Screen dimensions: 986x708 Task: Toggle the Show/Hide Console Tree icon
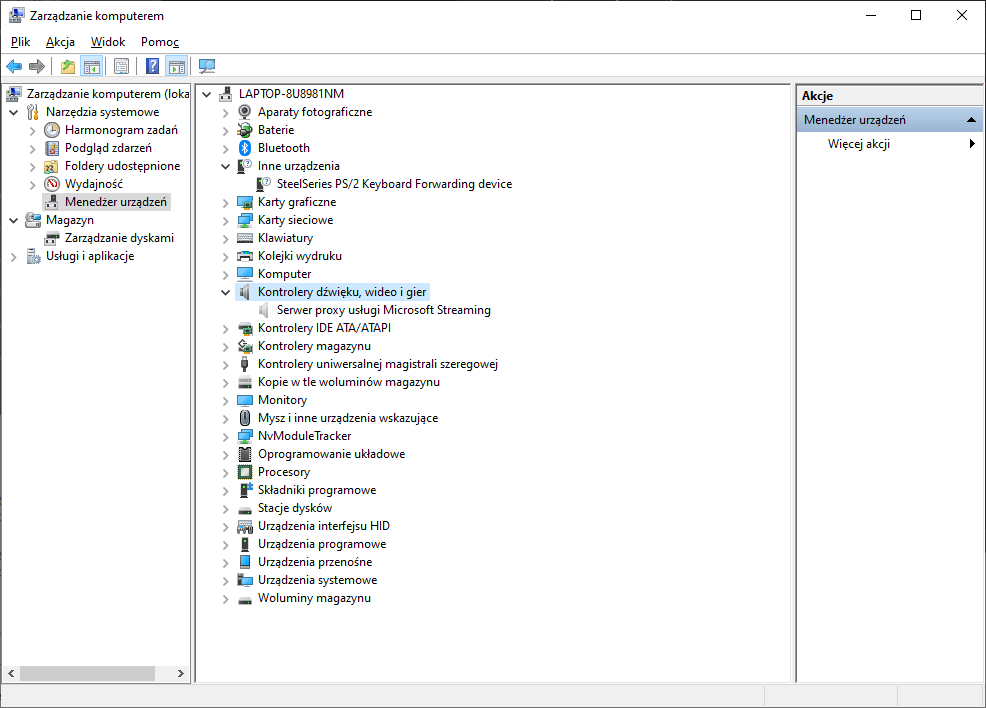click(x=92, y=66)
